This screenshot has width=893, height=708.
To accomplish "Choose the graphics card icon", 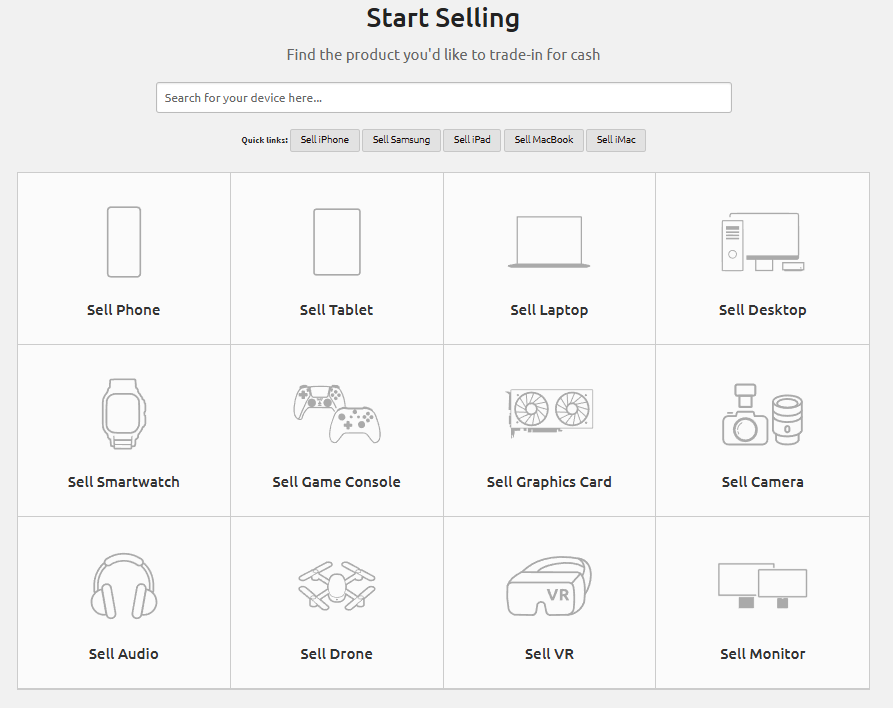I will tap(549, 411).
